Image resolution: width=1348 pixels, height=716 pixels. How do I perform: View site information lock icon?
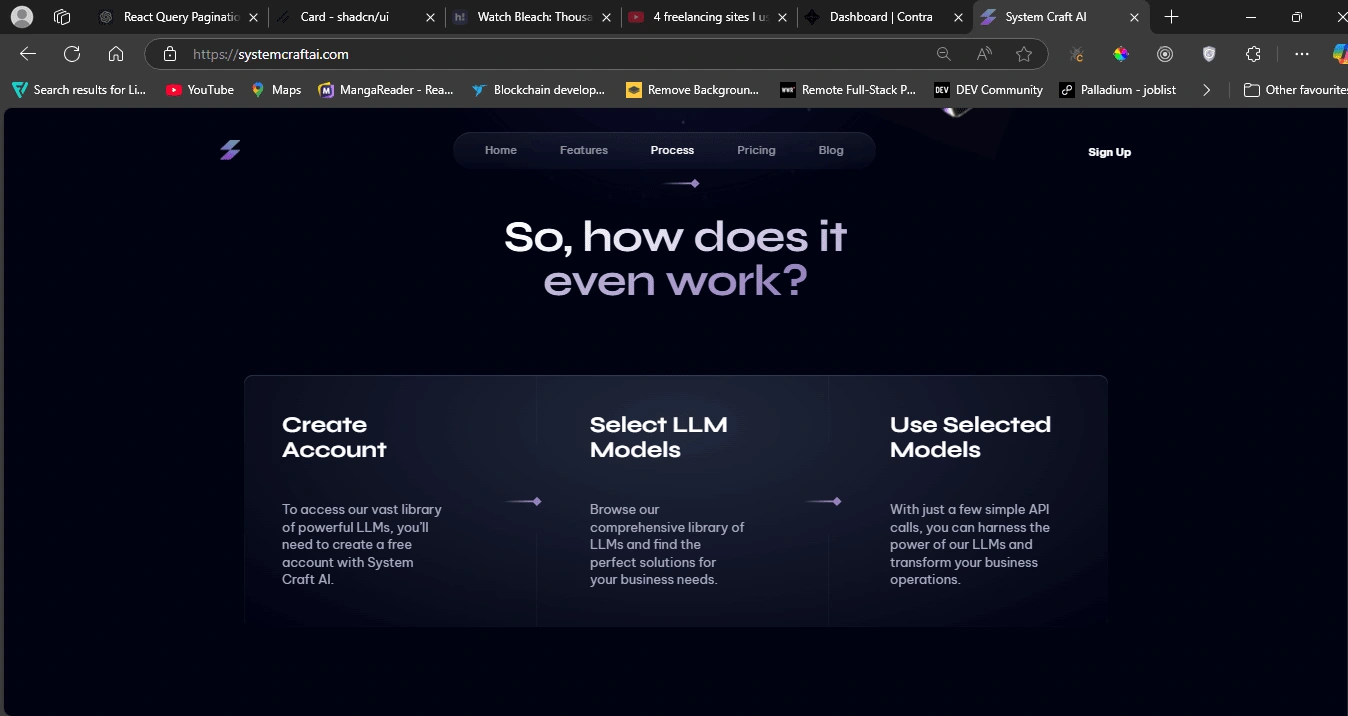point(170,54)
